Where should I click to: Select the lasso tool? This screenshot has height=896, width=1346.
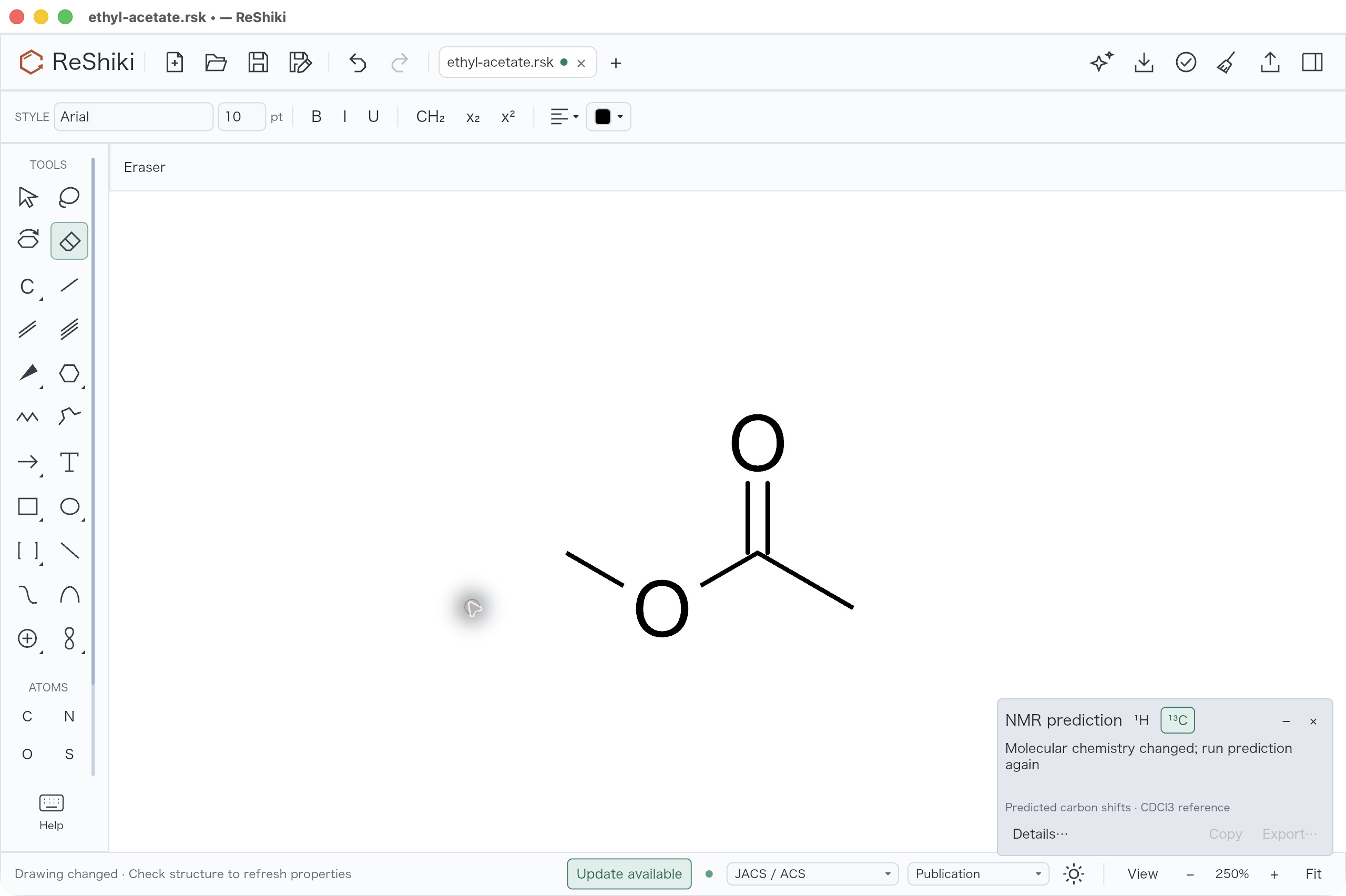click(x=69, y=197)
